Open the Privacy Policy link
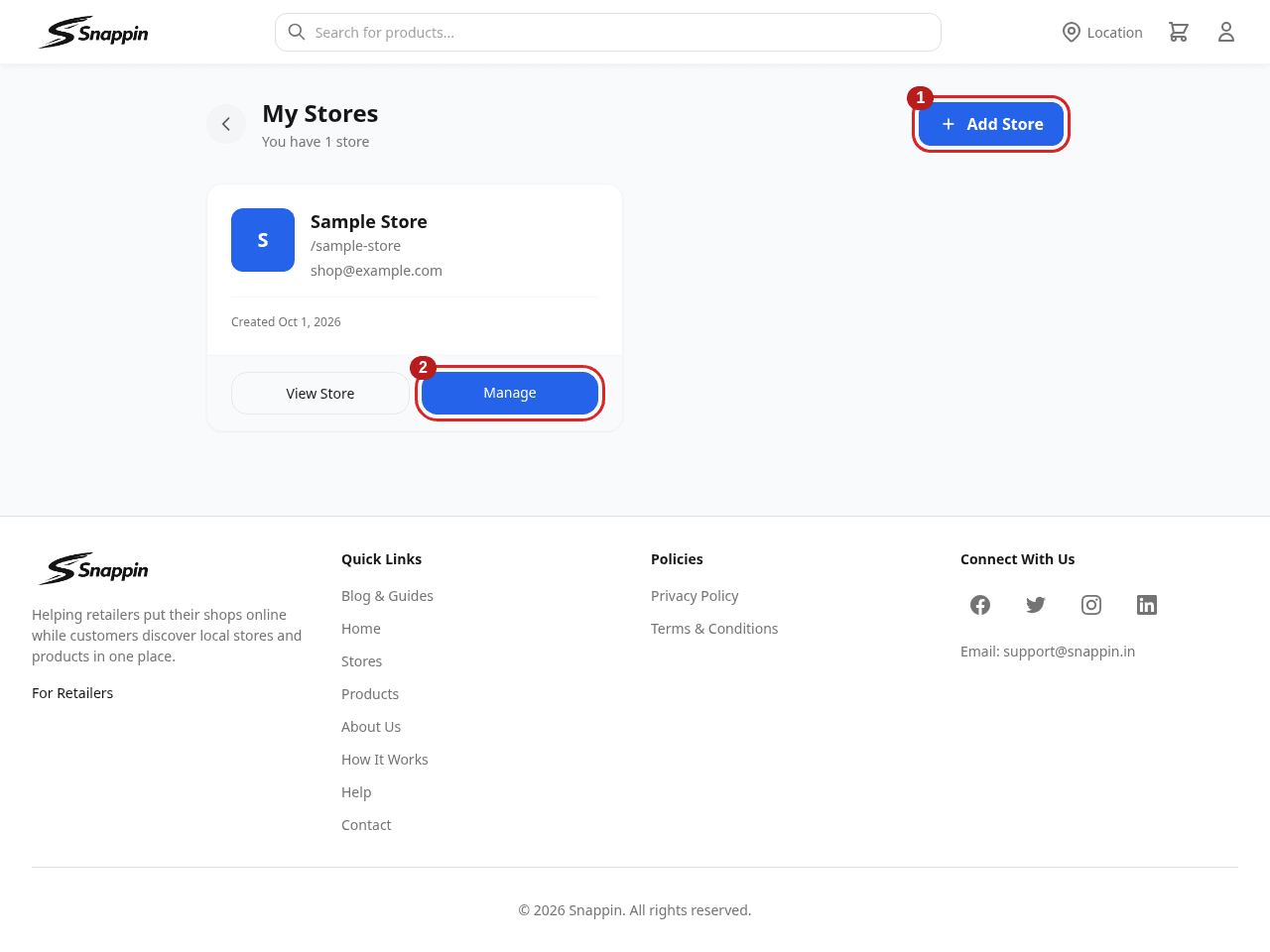Screen dimensions: 1270x952 (x=695, y=596)
